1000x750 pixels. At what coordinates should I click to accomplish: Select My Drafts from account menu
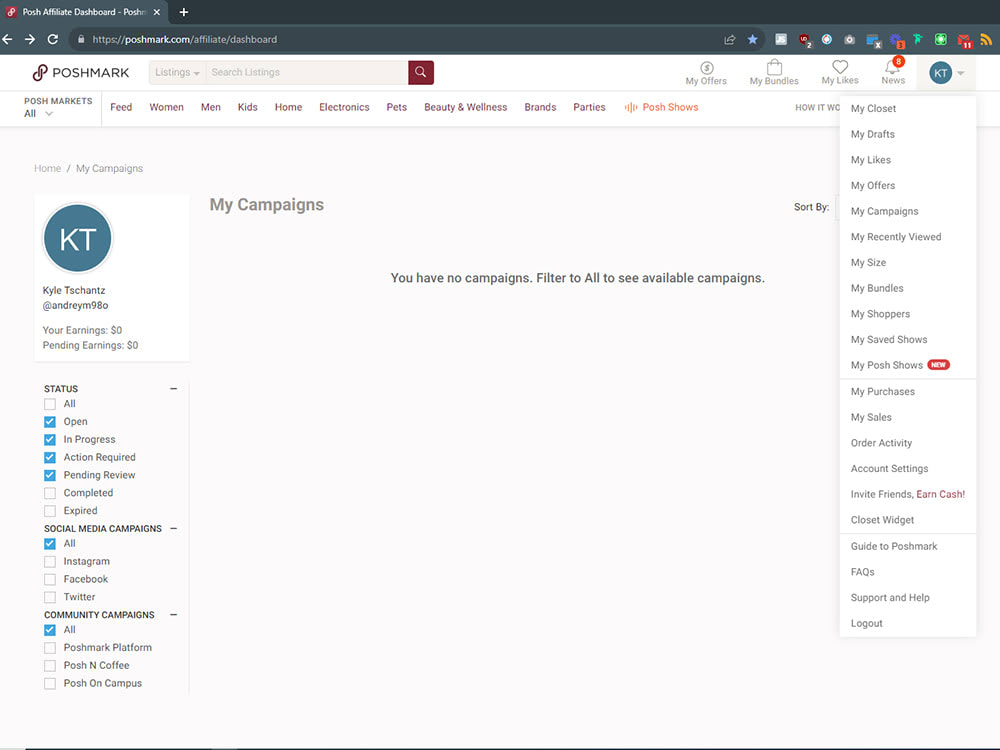[872, 134]
